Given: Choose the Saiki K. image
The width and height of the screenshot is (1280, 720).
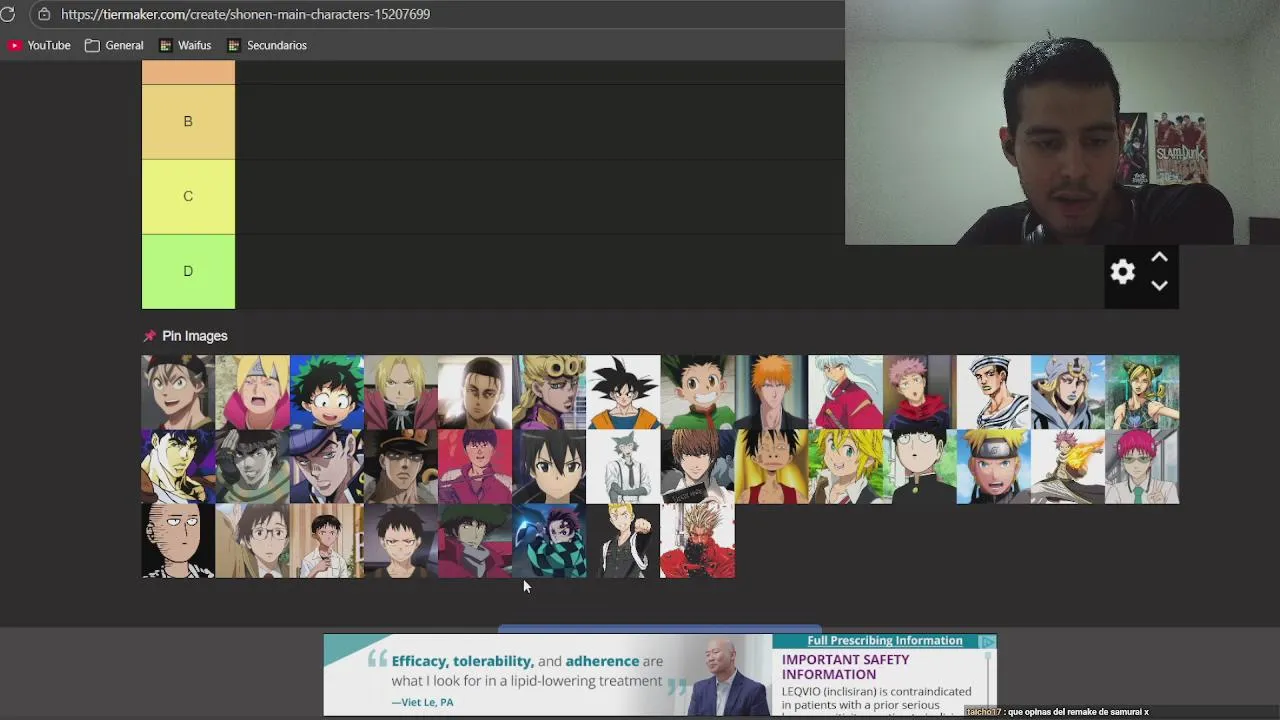Looking at the screenshot, I should click(1142, 466).
